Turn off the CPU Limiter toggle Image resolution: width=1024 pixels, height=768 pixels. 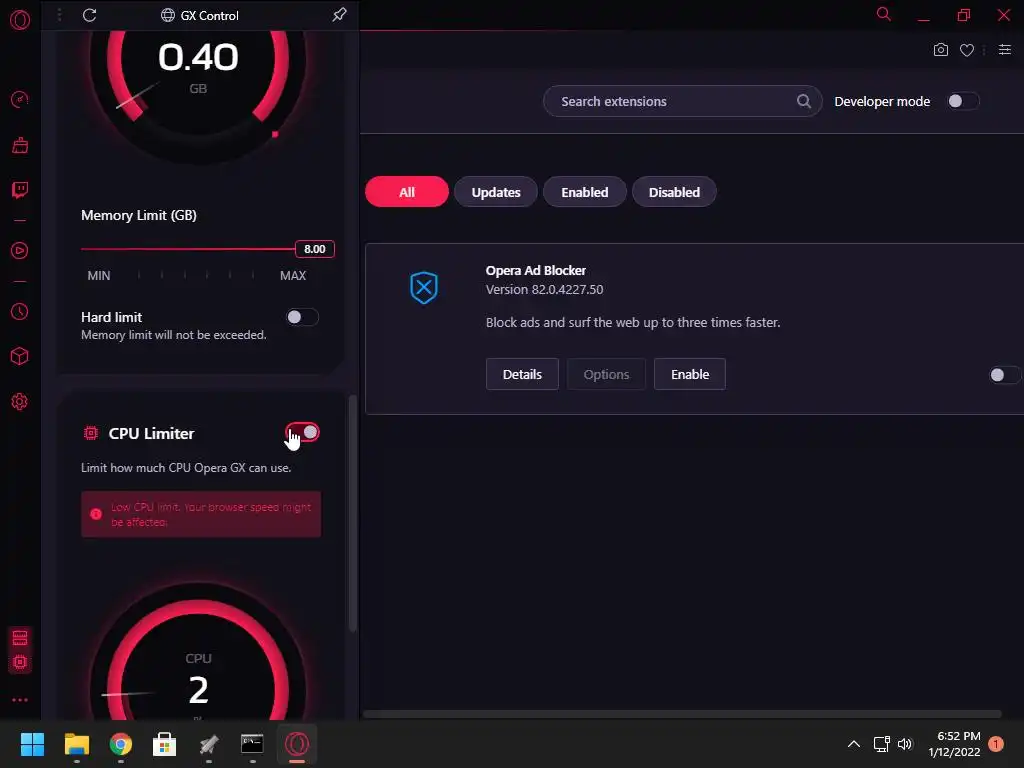click(302, 432)
